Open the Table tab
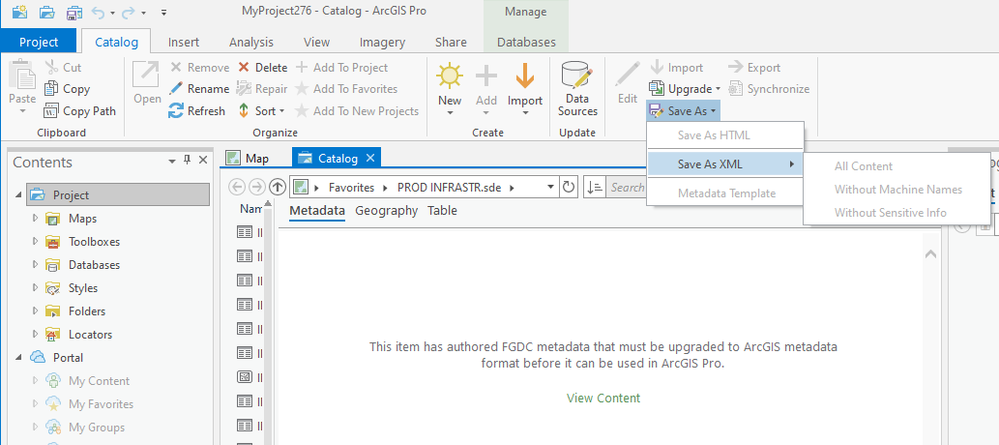This screenshot has width=999, height=445. (x=442, y=210)
